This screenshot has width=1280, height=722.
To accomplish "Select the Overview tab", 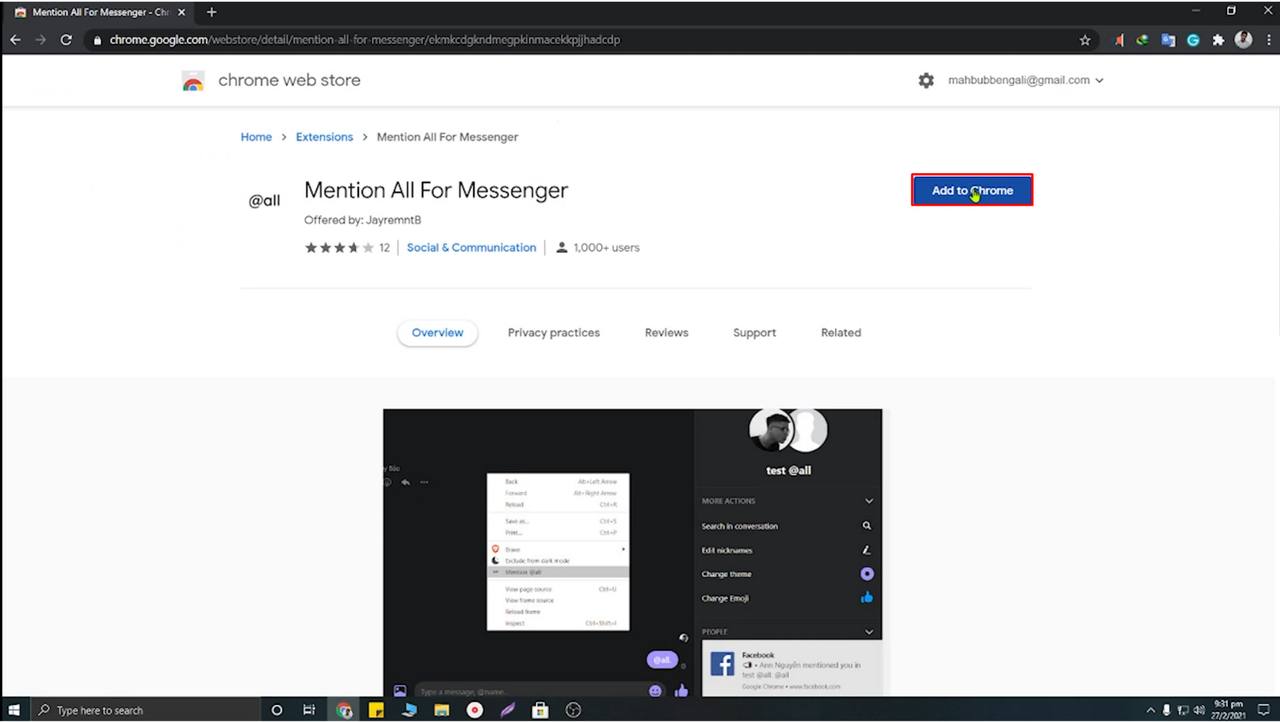I will (x=437, y=333).
